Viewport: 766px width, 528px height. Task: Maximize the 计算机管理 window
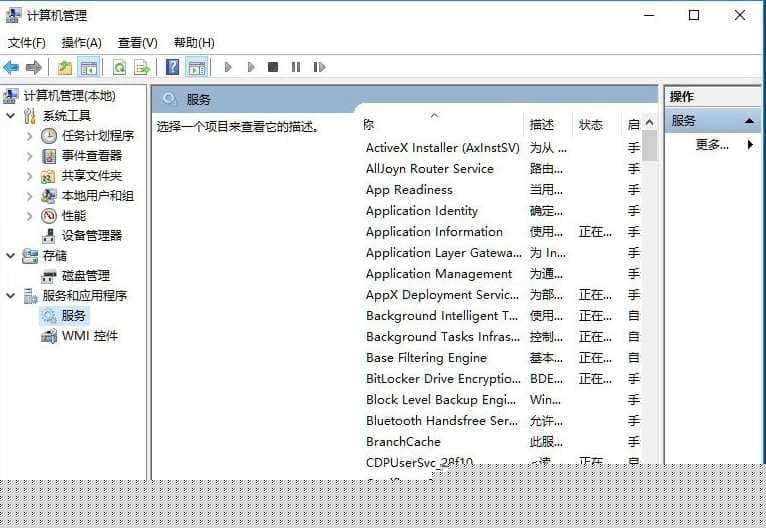click(x=694, y=15)
